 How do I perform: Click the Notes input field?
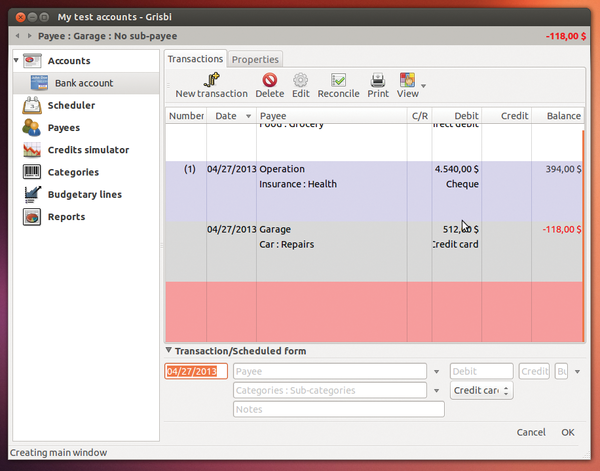(x=339, y=409)
